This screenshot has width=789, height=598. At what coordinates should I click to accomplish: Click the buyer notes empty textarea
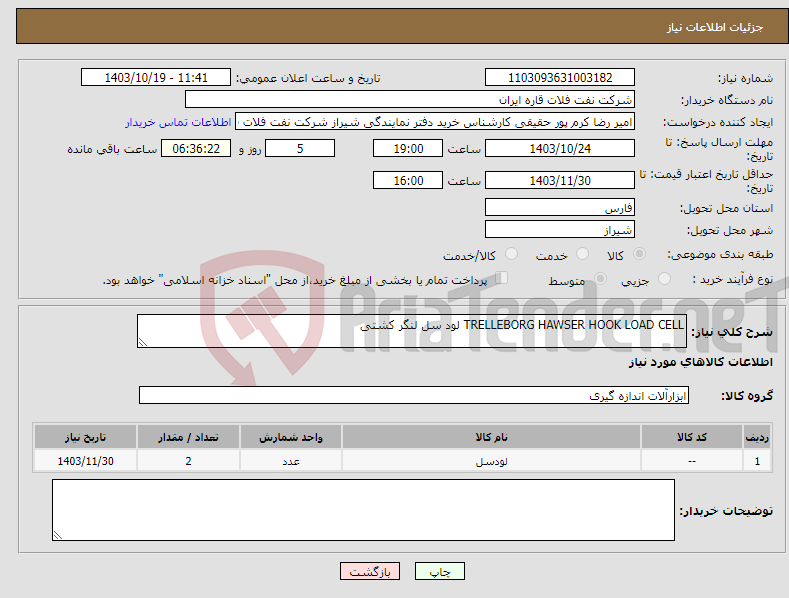(363, 510)
